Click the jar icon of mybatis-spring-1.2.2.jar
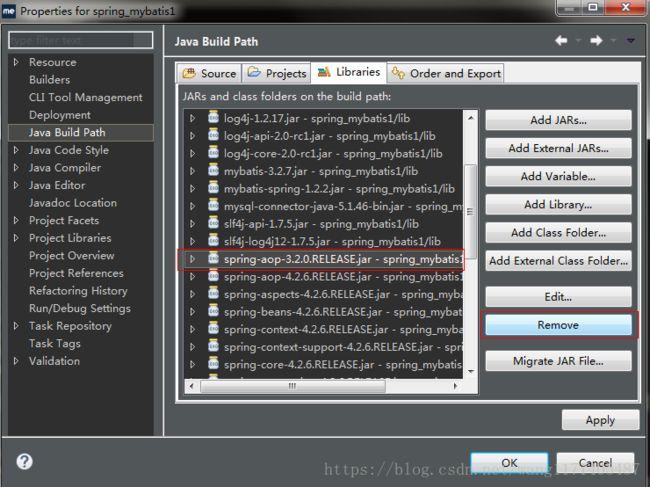 click(x=213, y=188)
